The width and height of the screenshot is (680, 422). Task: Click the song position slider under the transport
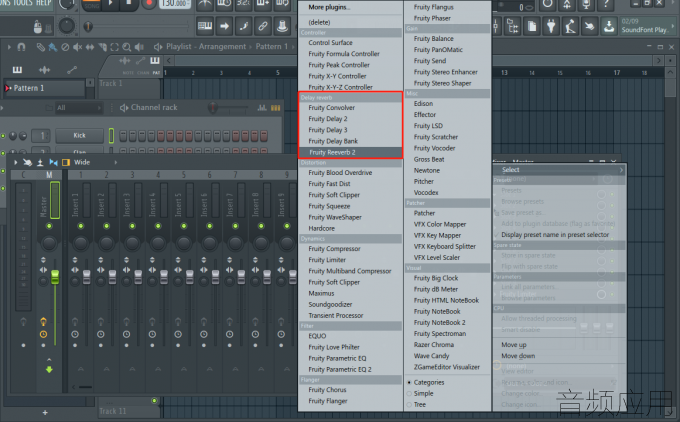138,26
